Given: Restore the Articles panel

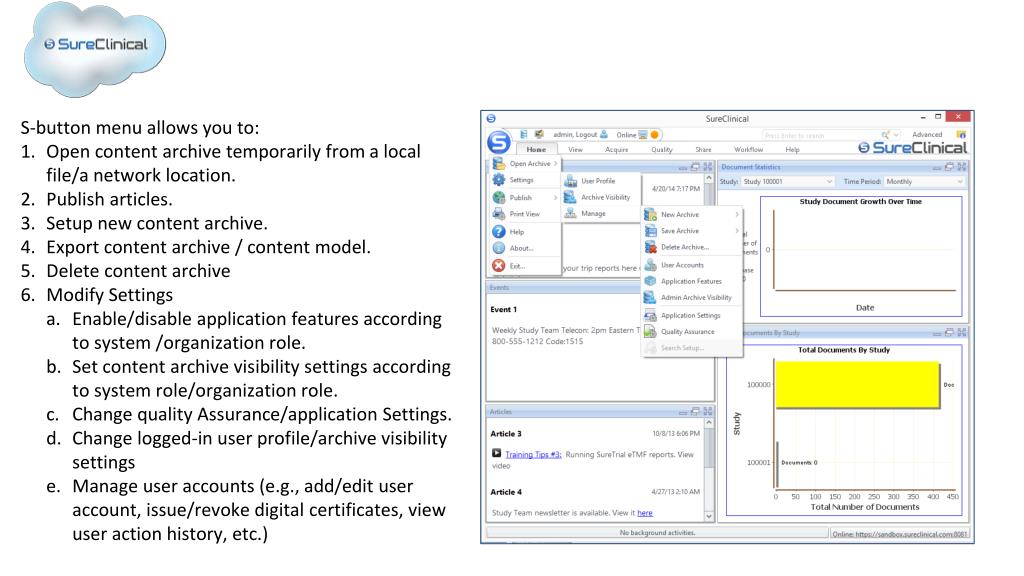Looking at the screenshot, I should (695, 411).
